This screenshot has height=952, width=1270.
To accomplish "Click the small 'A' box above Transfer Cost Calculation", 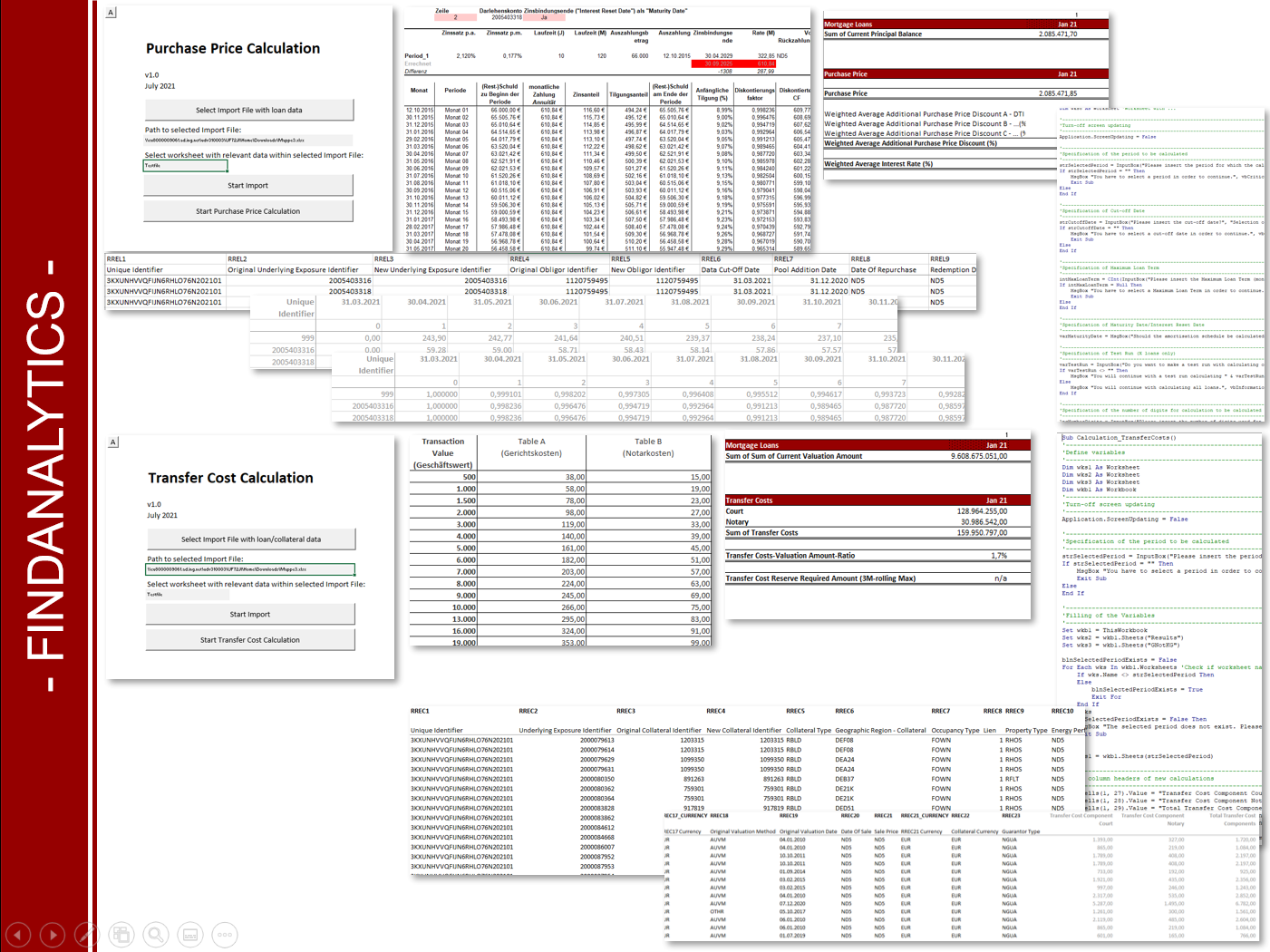I will 113,442.
